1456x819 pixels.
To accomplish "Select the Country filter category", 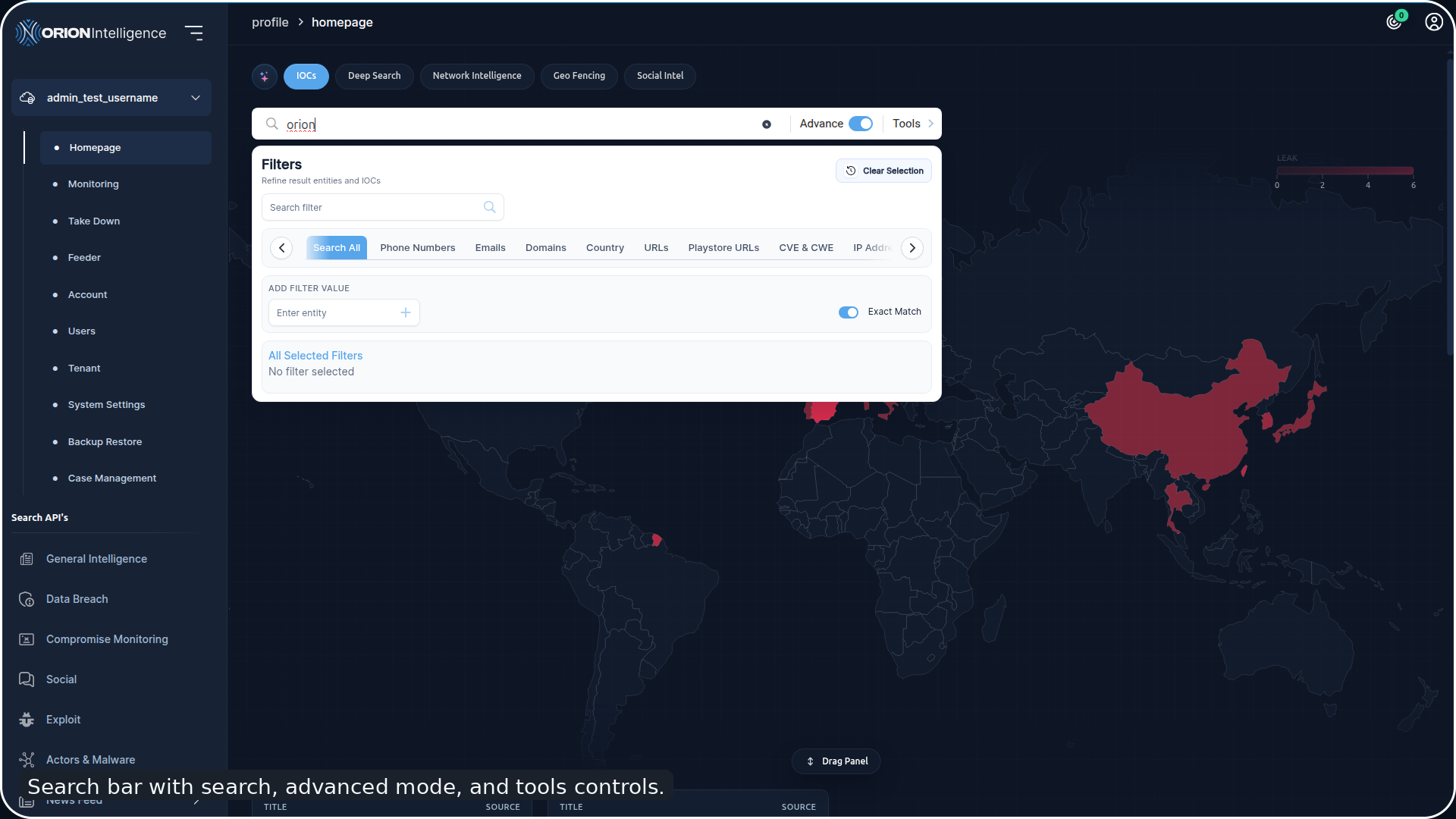I will pos(605,248).
